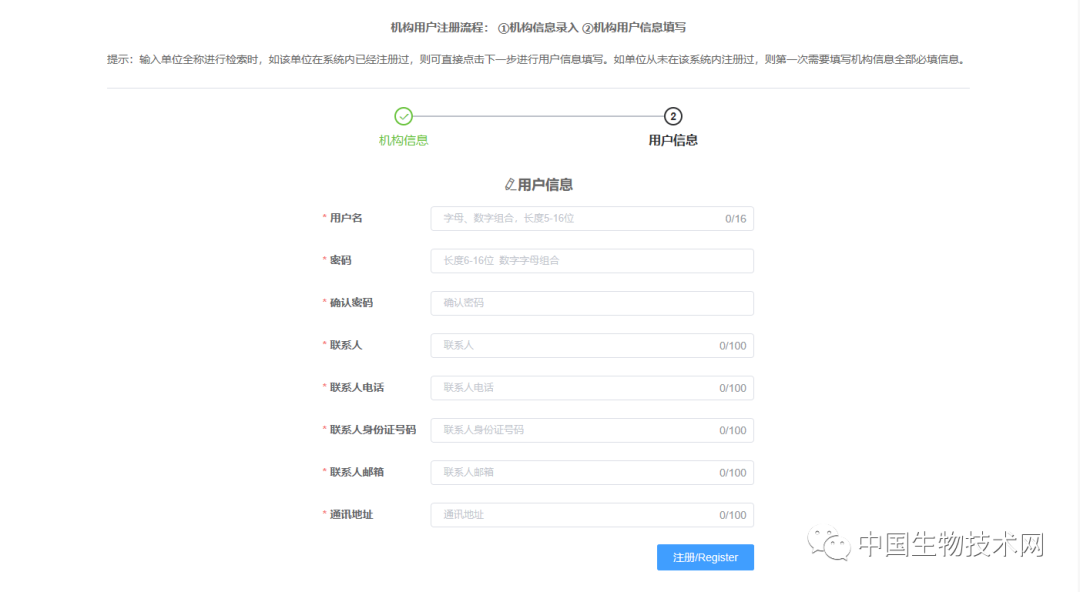
Task: Click the step 2 circle icon
Action: click(673, 117)
